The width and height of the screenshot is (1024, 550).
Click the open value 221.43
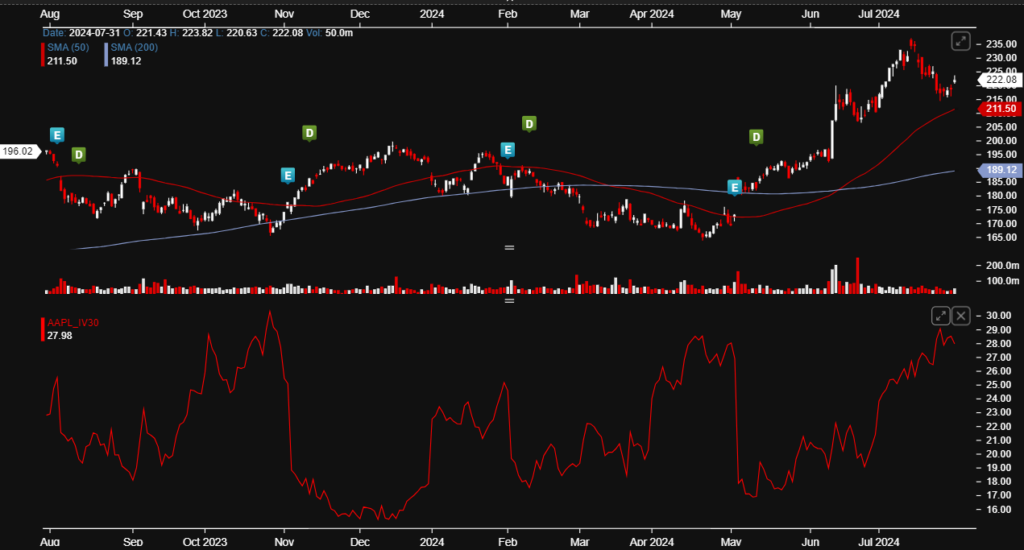(x=151, y=33)
